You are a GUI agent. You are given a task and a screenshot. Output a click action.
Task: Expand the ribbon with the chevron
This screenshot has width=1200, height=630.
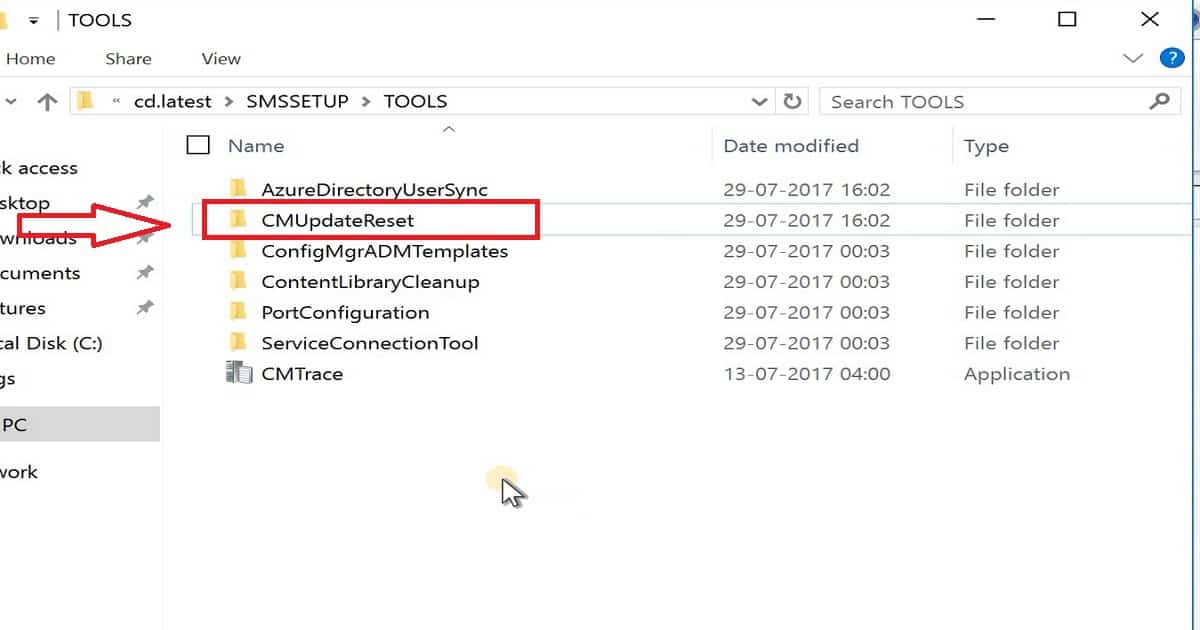click(x=1133, y=58)
